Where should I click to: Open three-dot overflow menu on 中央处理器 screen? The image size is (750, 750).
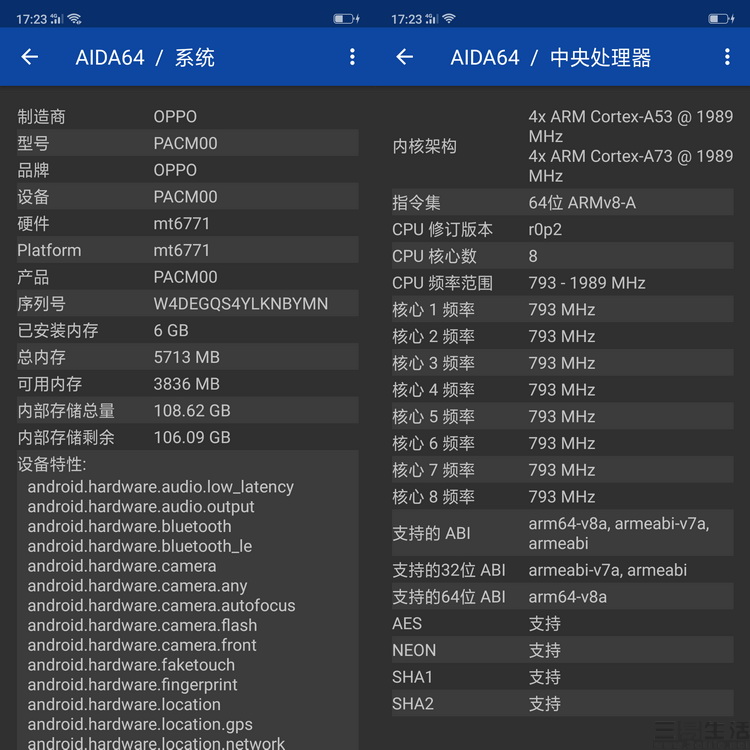727,57
